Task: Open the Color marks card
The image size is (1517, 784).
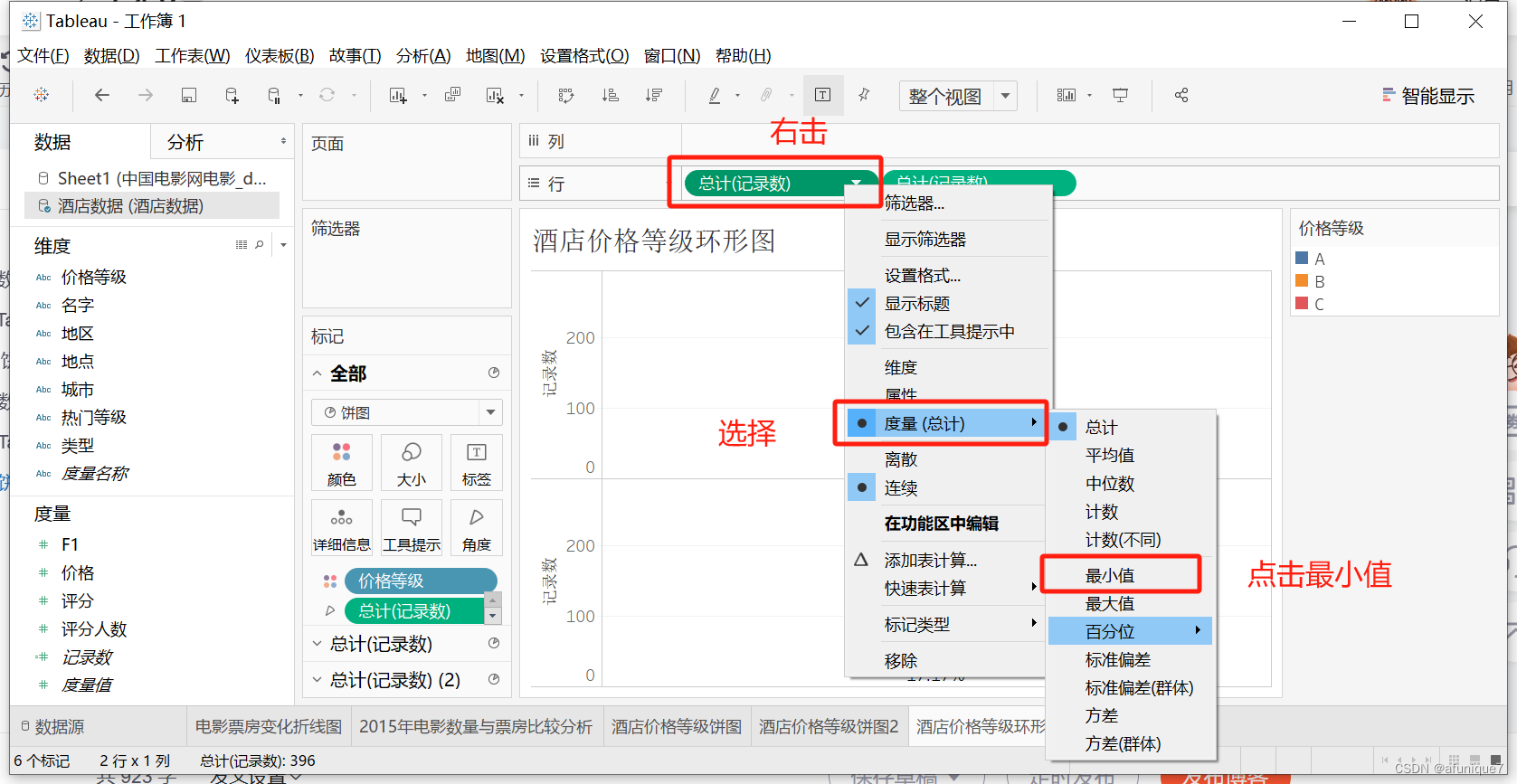Action: (x=342, y=464)
